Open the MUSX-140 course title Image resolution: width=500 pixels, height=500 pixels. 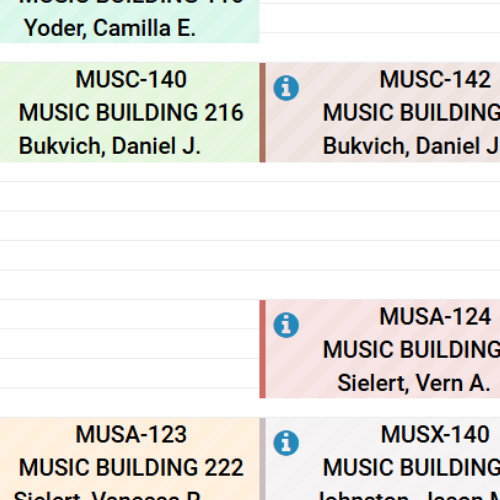[x=435, y=434]
